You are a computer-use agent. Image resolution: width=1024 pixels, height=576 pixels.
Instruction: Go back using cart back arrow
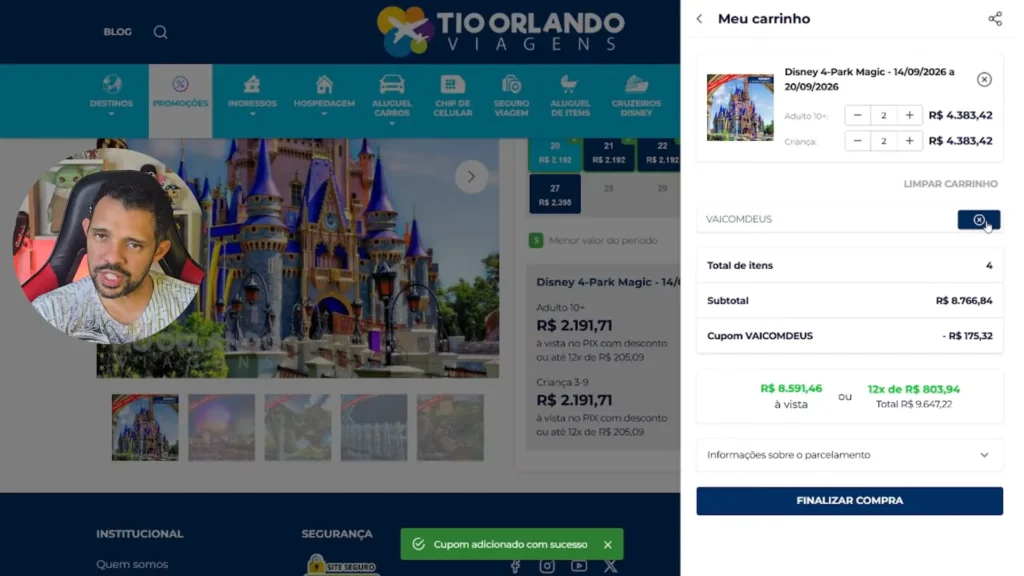699,19
